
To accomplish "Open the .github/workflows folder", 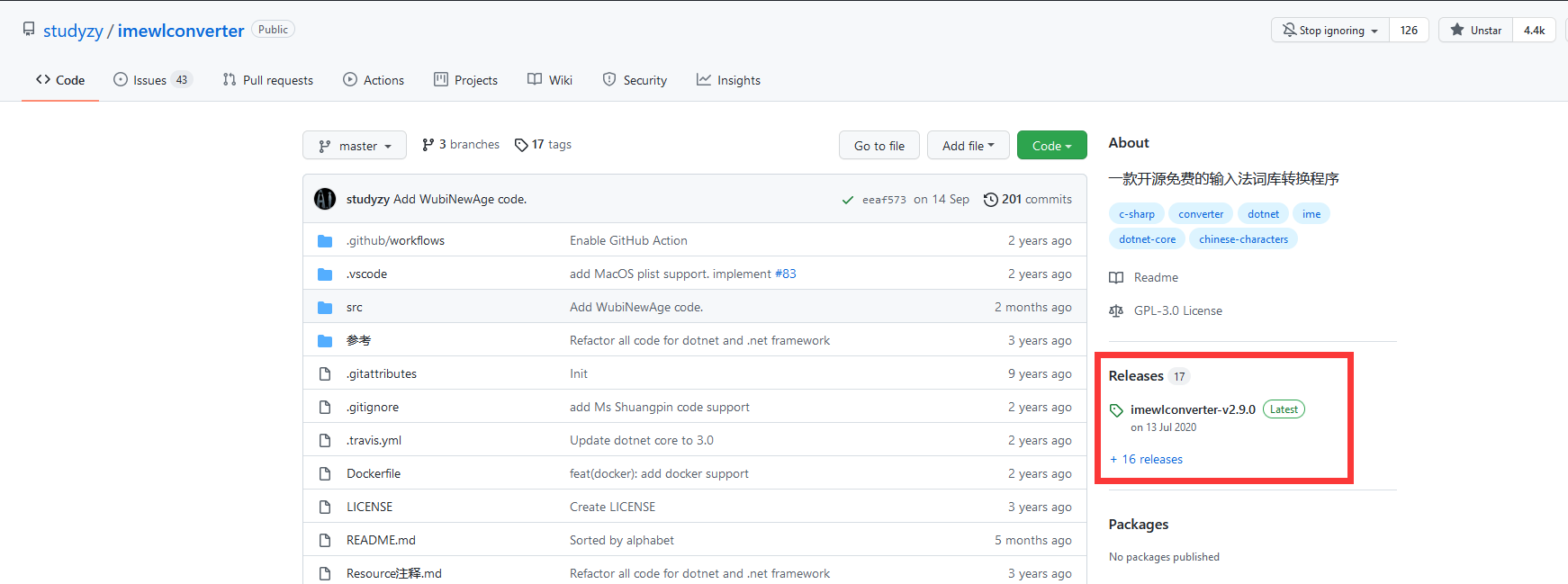I will [x=395, y=240].
